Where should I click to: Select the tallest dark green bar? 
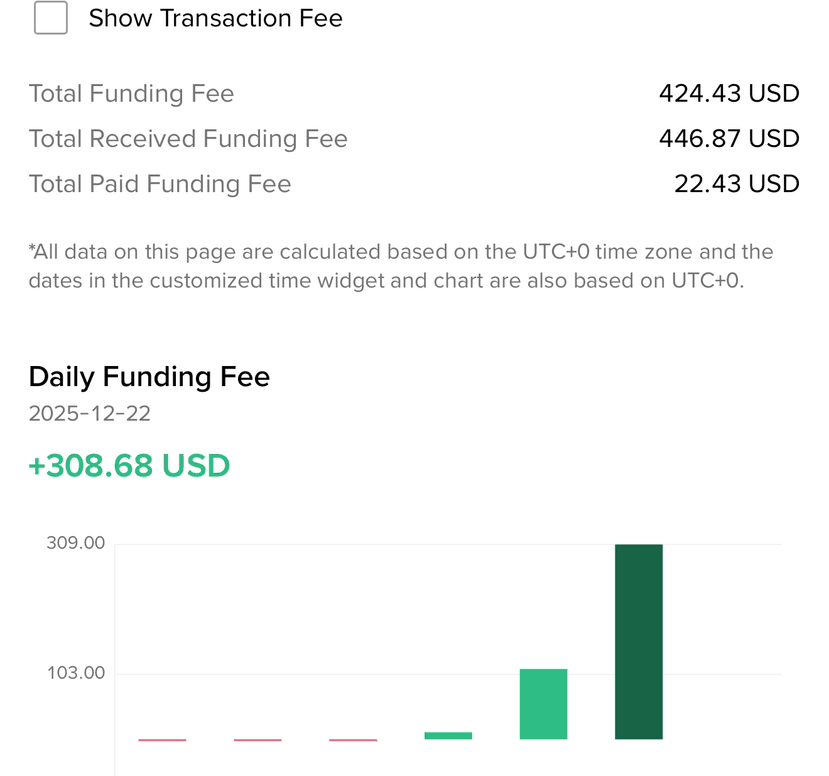click(639, 642)
